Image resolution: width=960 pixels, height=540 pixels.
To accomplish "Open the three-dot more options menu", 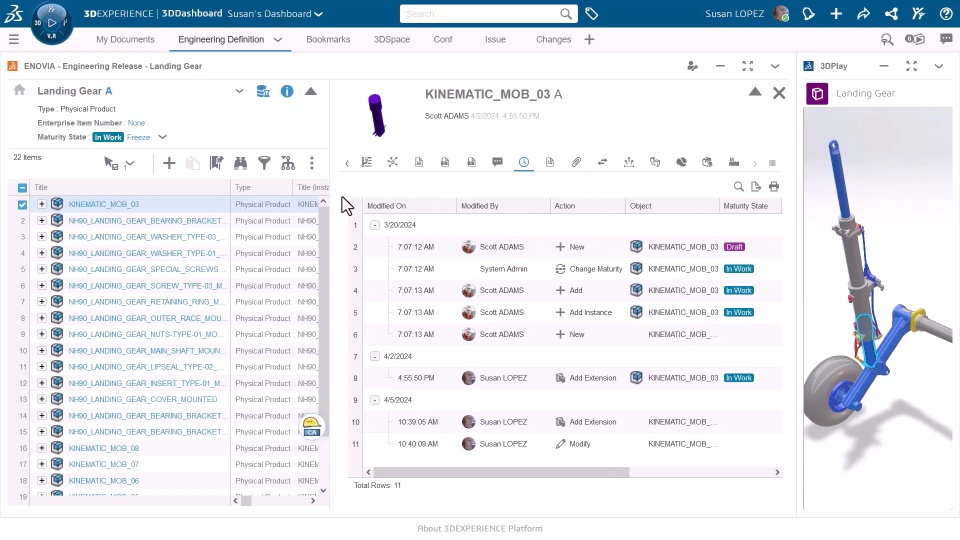I will [312, 163].
